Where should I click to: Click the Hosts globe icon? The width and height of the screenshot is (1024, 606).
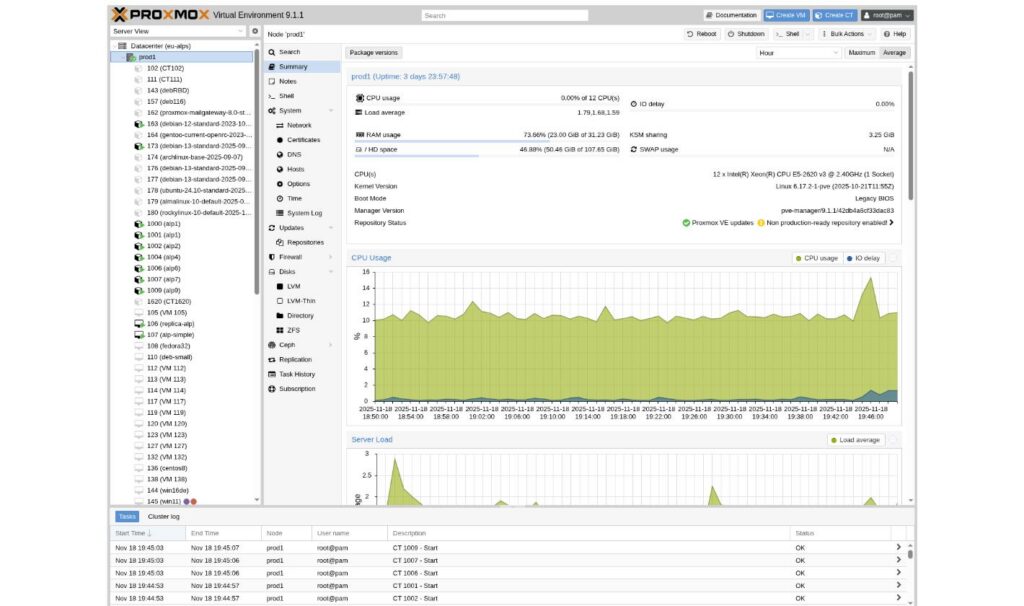pos(280,169)
